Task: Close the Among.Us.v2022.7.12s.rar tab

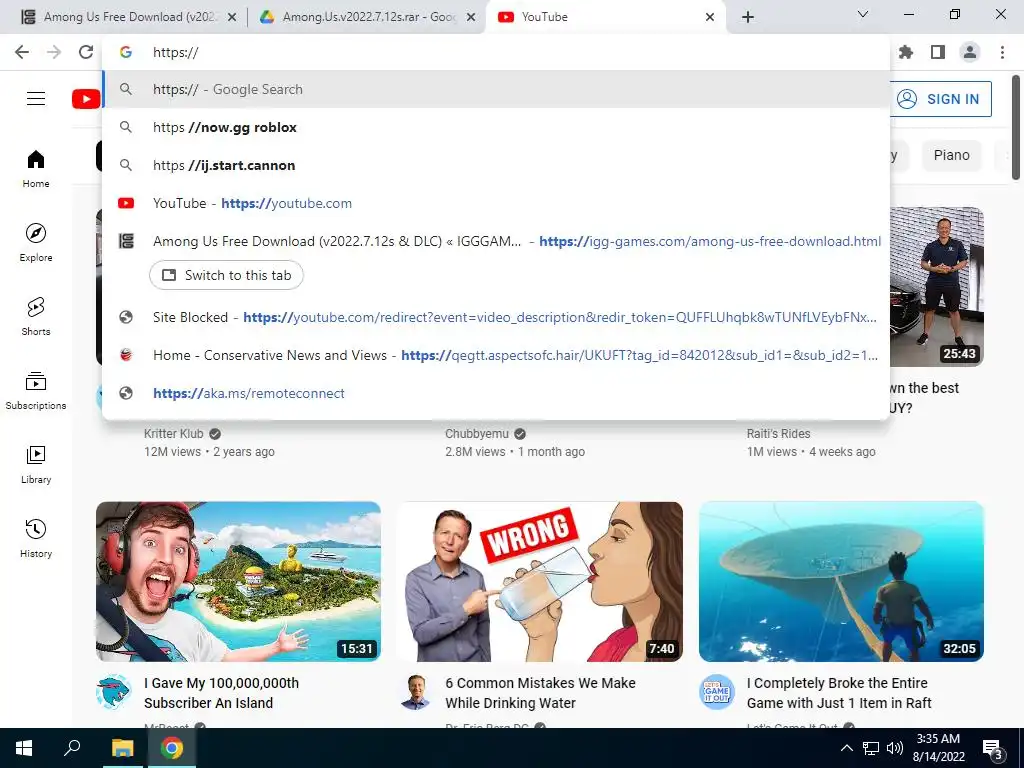Action: [x=471, y=18]
